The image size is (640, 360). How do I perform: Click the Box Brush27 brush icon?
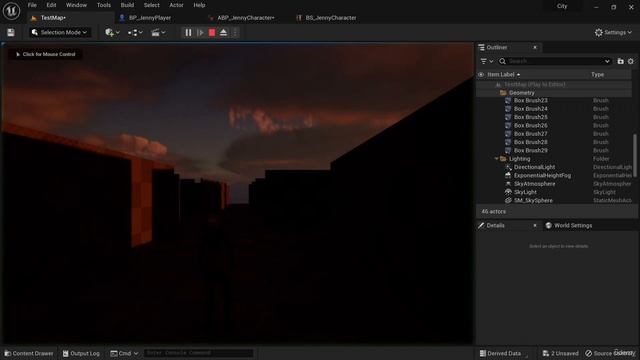[508, 133]
